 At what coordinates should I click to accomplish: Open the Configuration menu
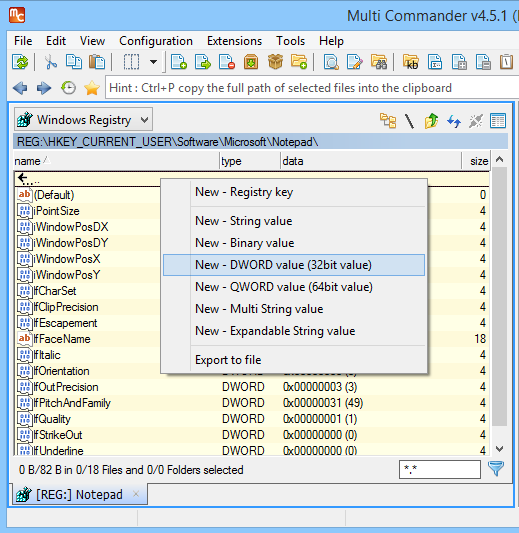tap(156, 41)
